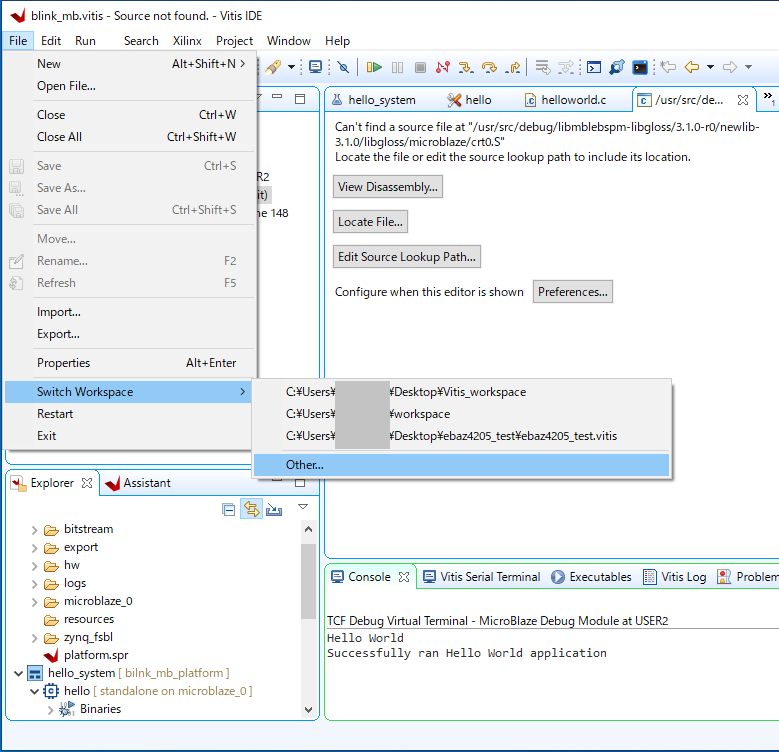
Task: Switch to the hello editor tab
Action: pos(470,100)
